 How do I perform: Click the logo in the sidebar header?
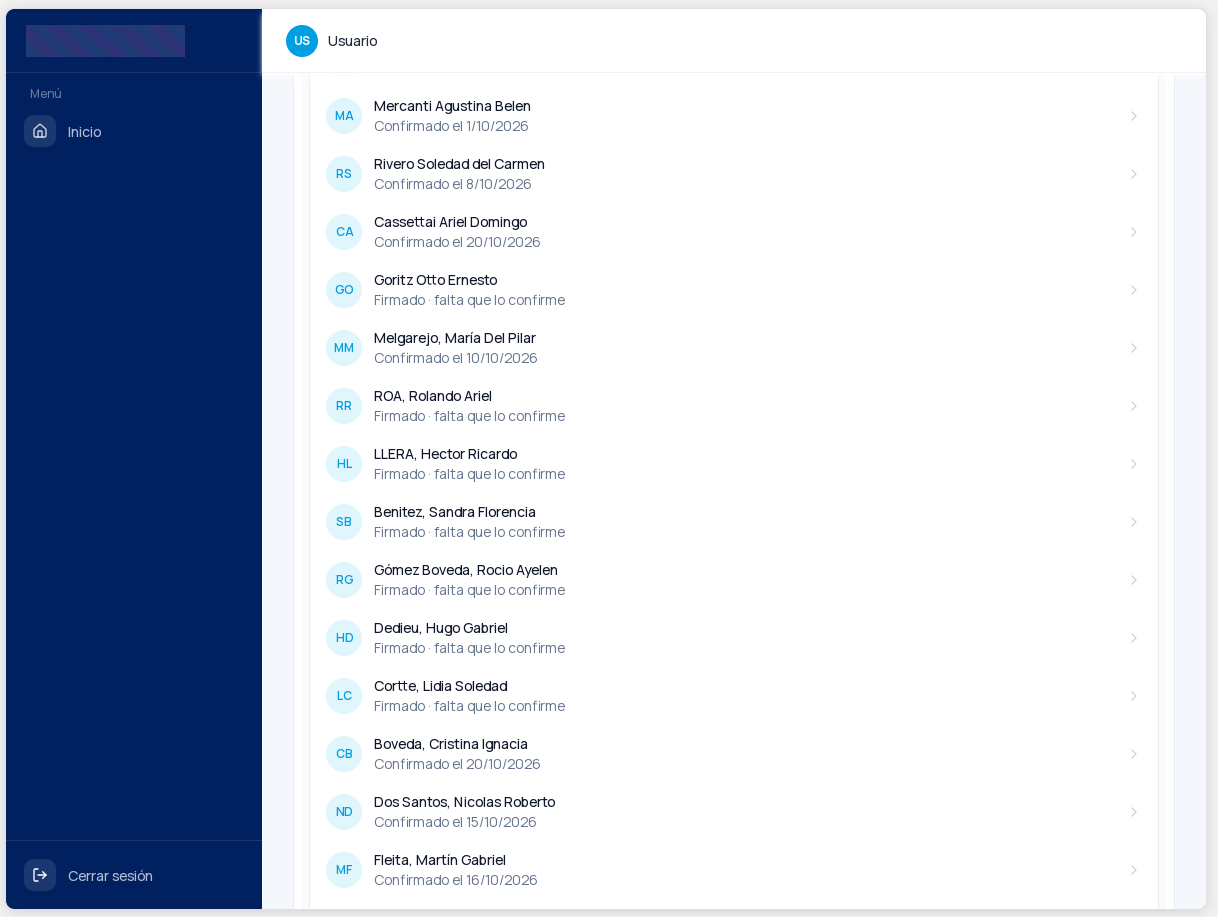click(105, 41)
